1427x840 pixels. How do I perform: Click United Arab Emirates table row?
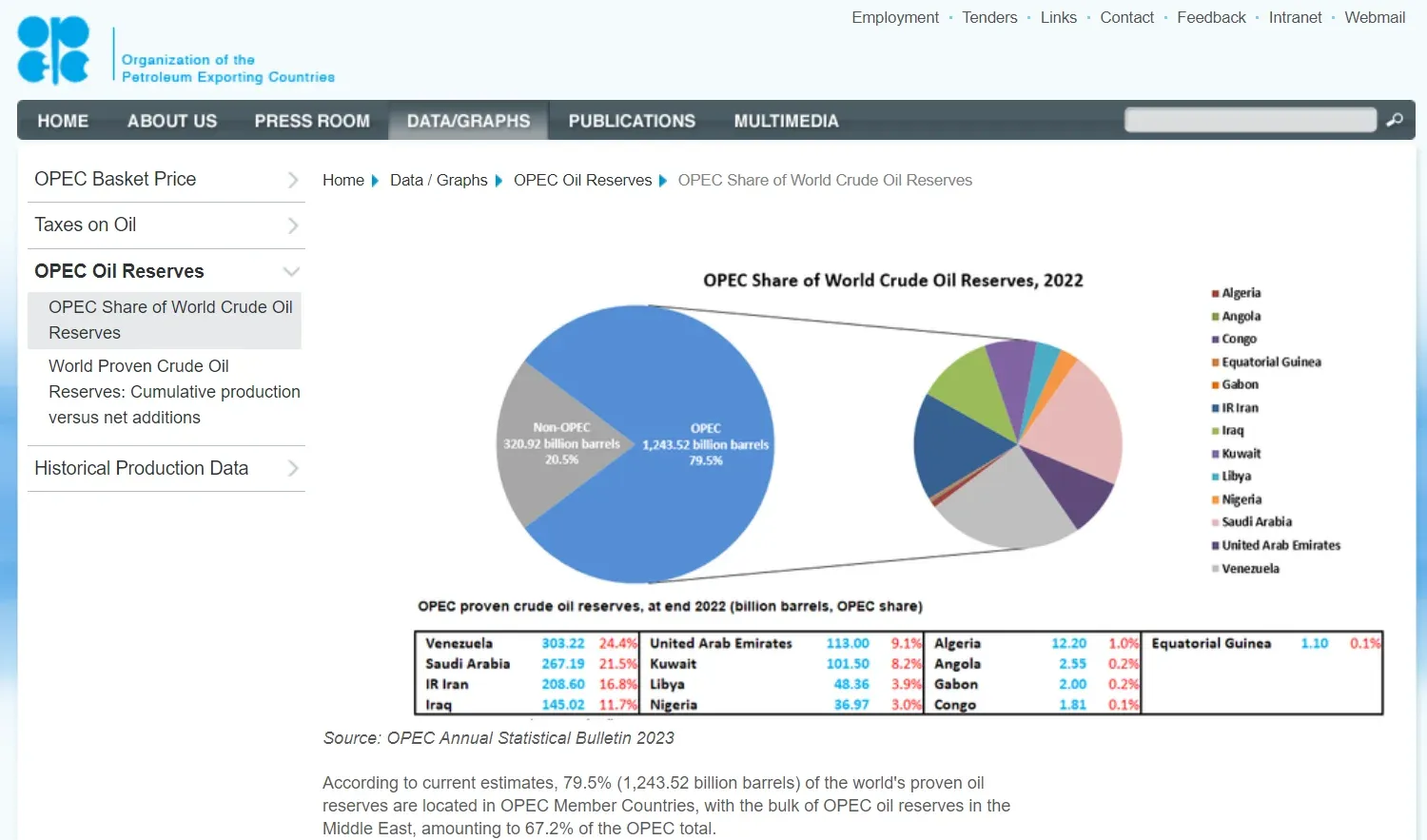(x=786, y=643)
